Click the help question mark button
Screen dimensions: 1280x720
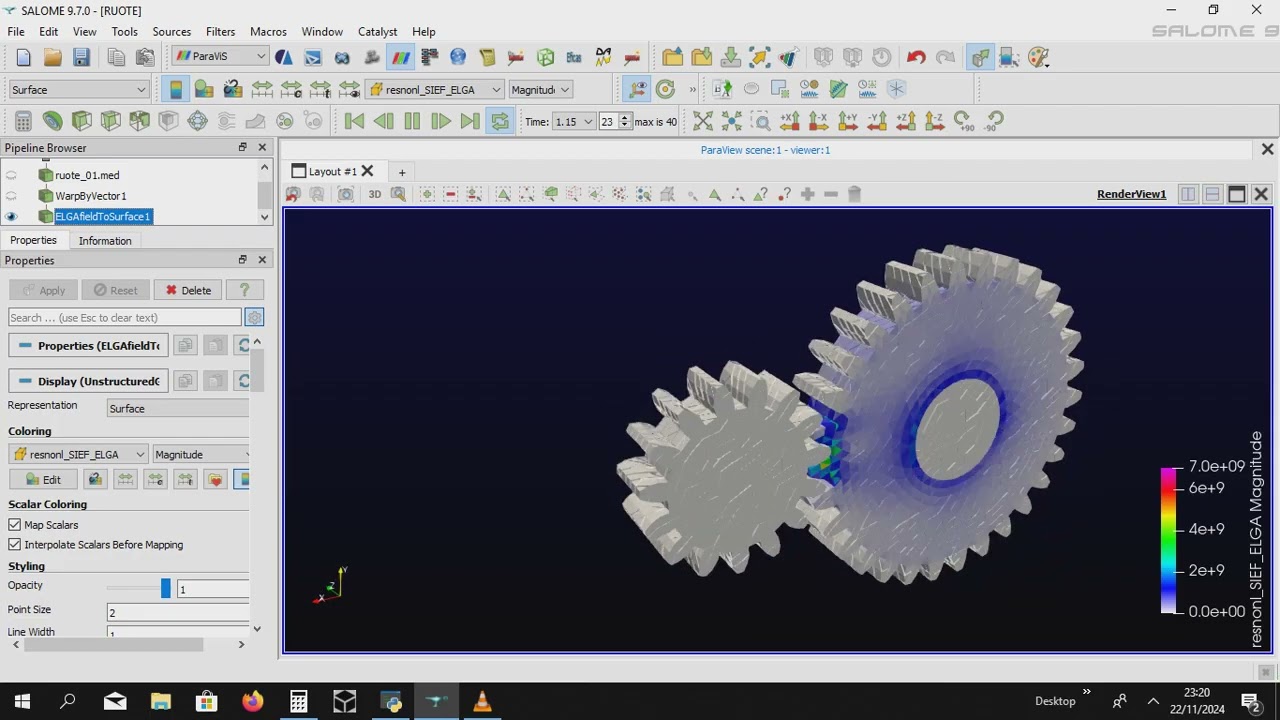coord(244,290)
